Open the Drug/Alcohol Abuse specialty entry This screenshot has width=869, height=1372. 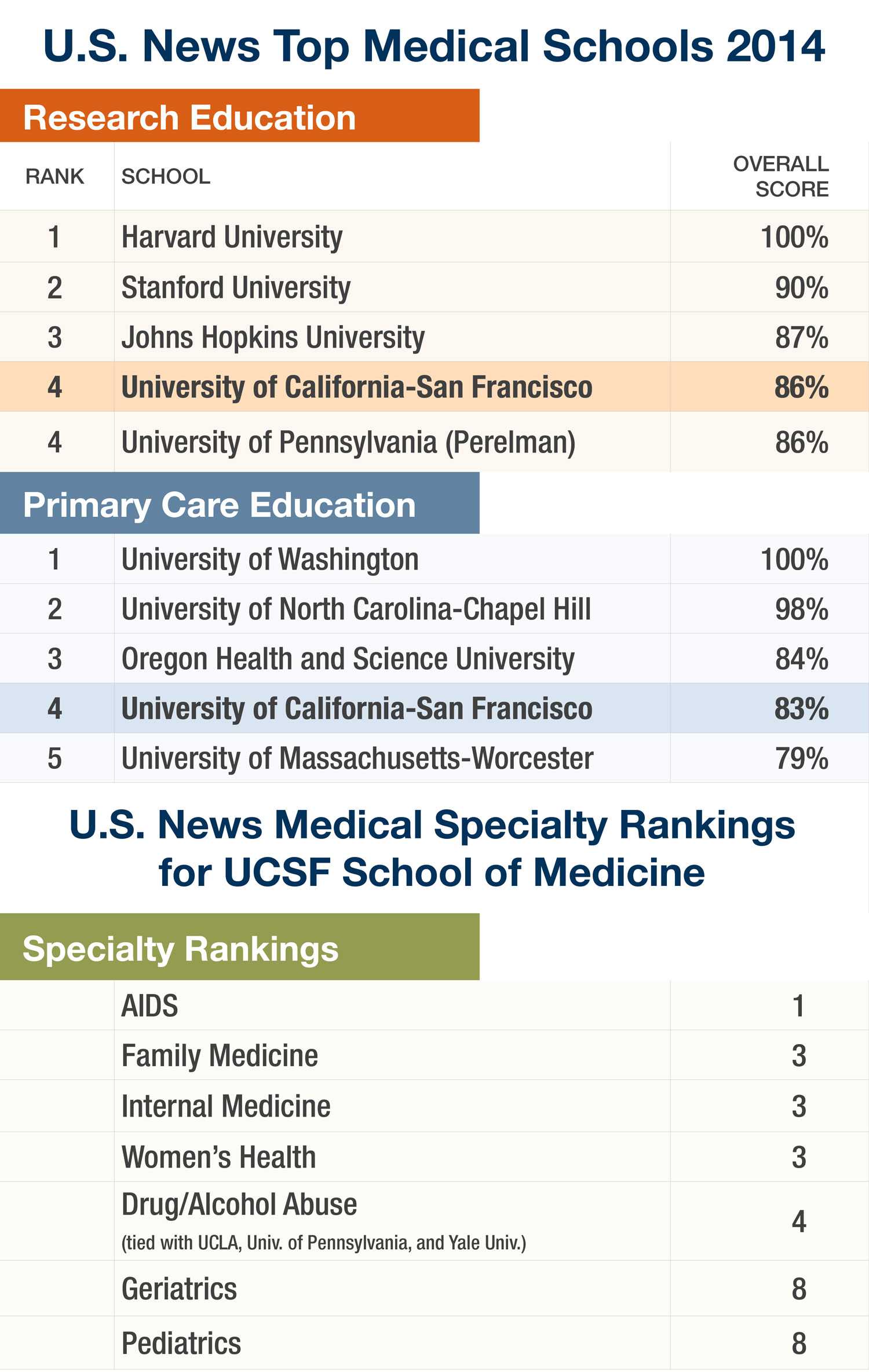pos(239,1205)
